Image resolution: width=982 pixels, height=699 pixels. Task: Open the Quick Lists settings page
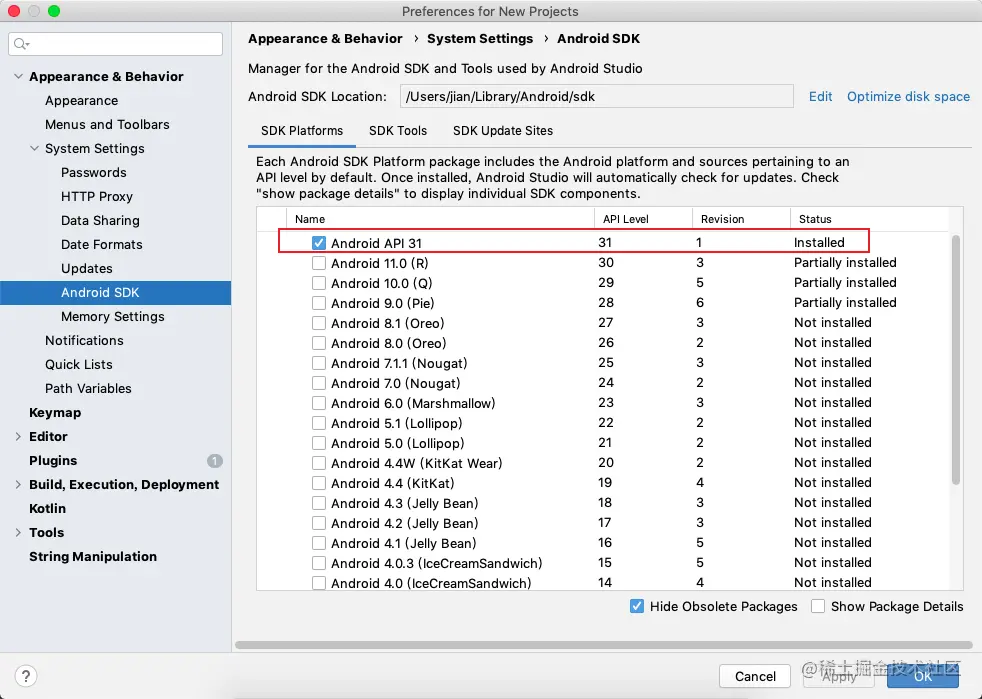pos(79,365)
